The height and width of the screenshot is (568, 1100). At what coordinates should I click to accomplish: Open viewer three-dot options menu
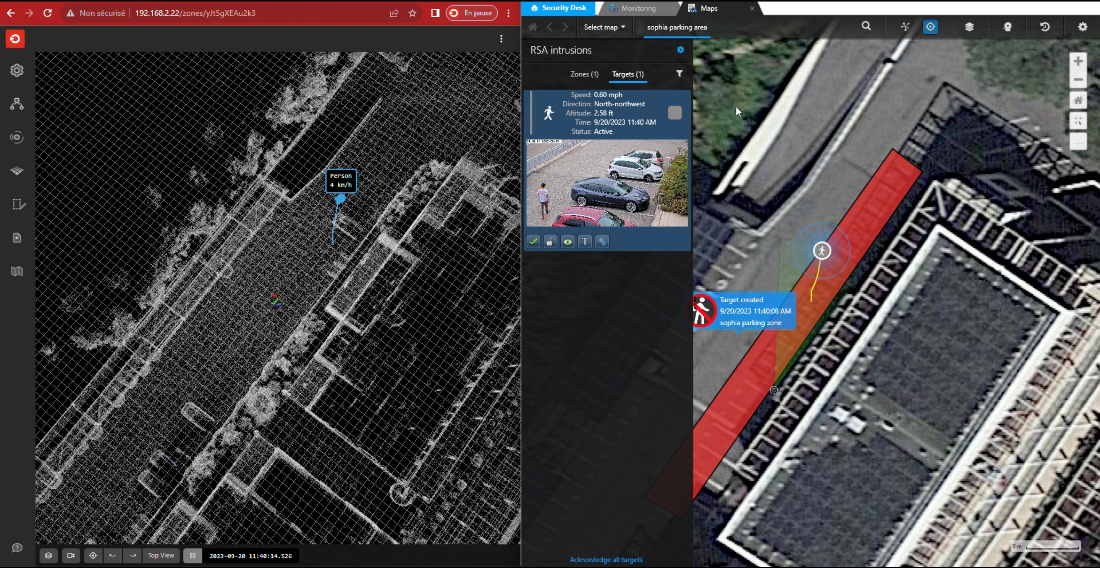click(x=501, y=39)
